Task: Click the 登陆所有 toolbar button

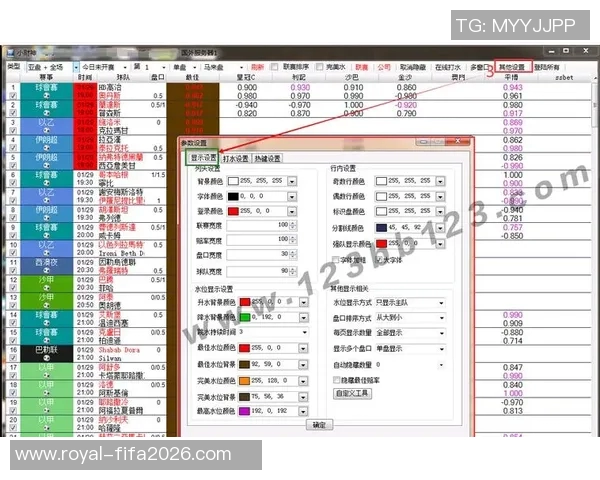Action: click(x=547, y=67)
